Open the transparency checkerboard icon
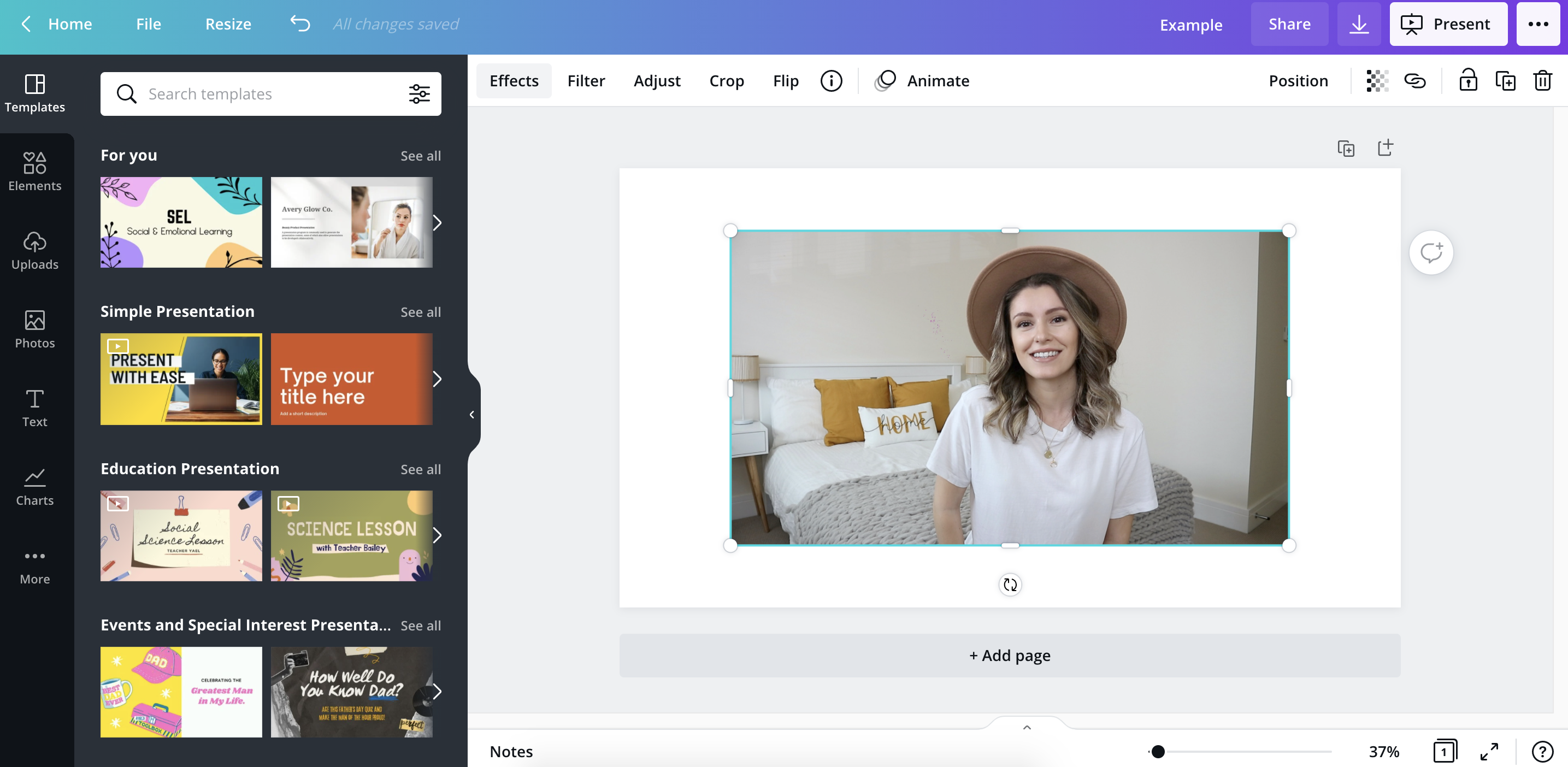 coord(1377,80)
